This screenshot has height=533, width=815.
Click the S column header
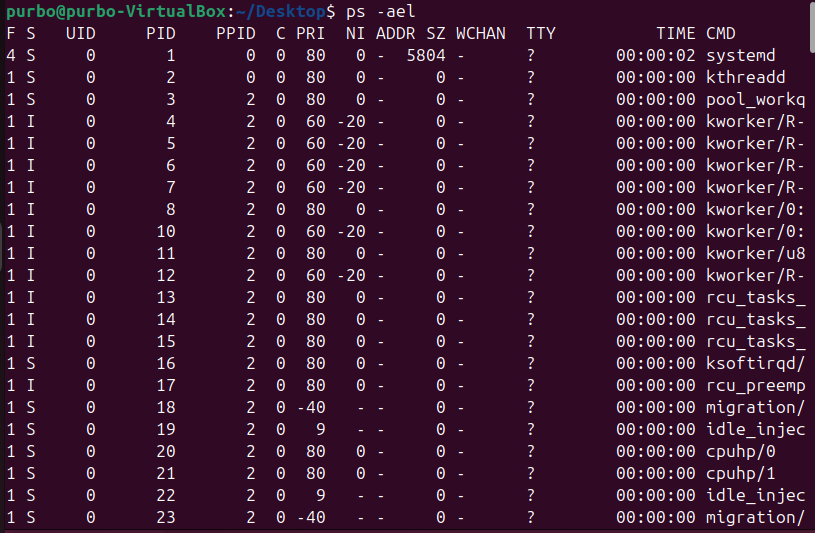coord(31,33)
